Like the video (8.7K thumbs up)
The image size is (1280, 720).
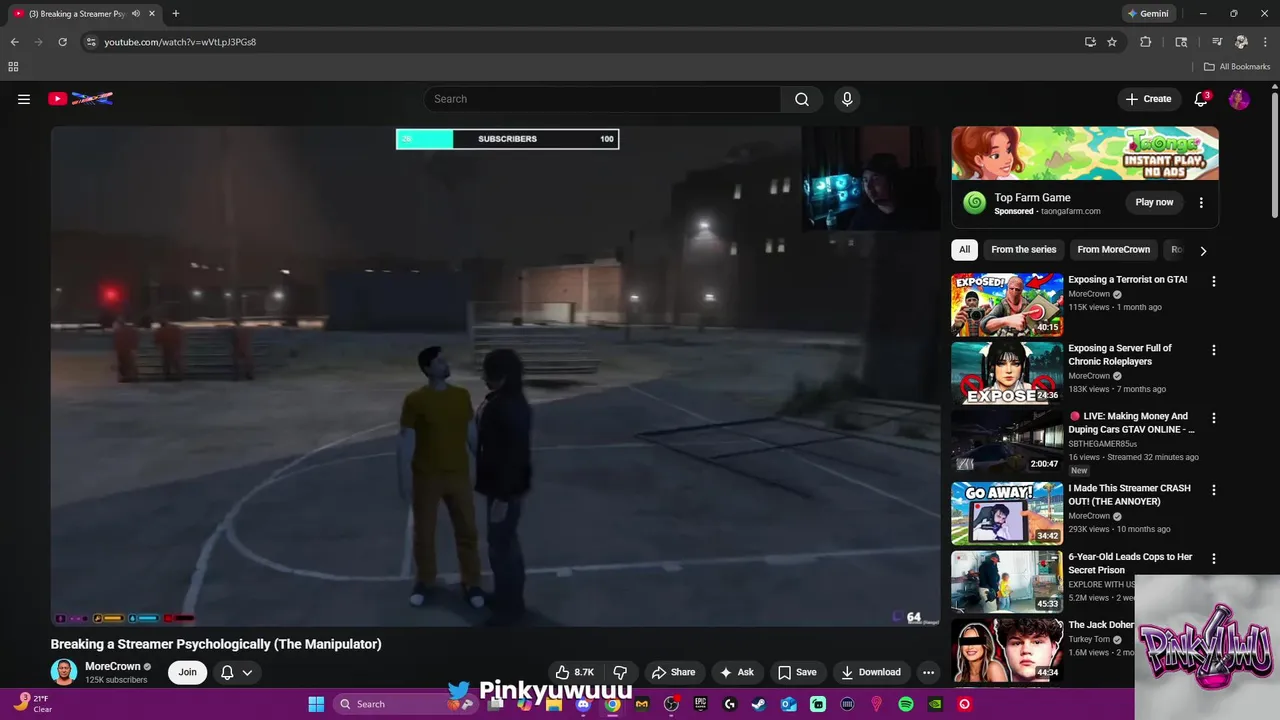click(575, 672)
